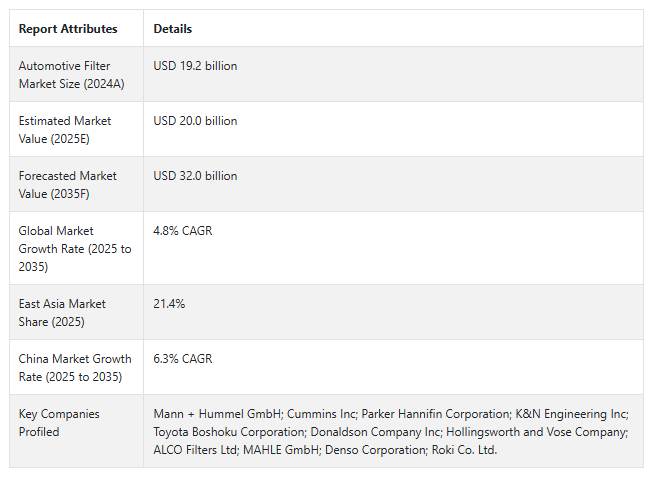Select the China Market Growth Rate cell
The width and height of the screenshot is (655, 481).
[x=75, y=368]
